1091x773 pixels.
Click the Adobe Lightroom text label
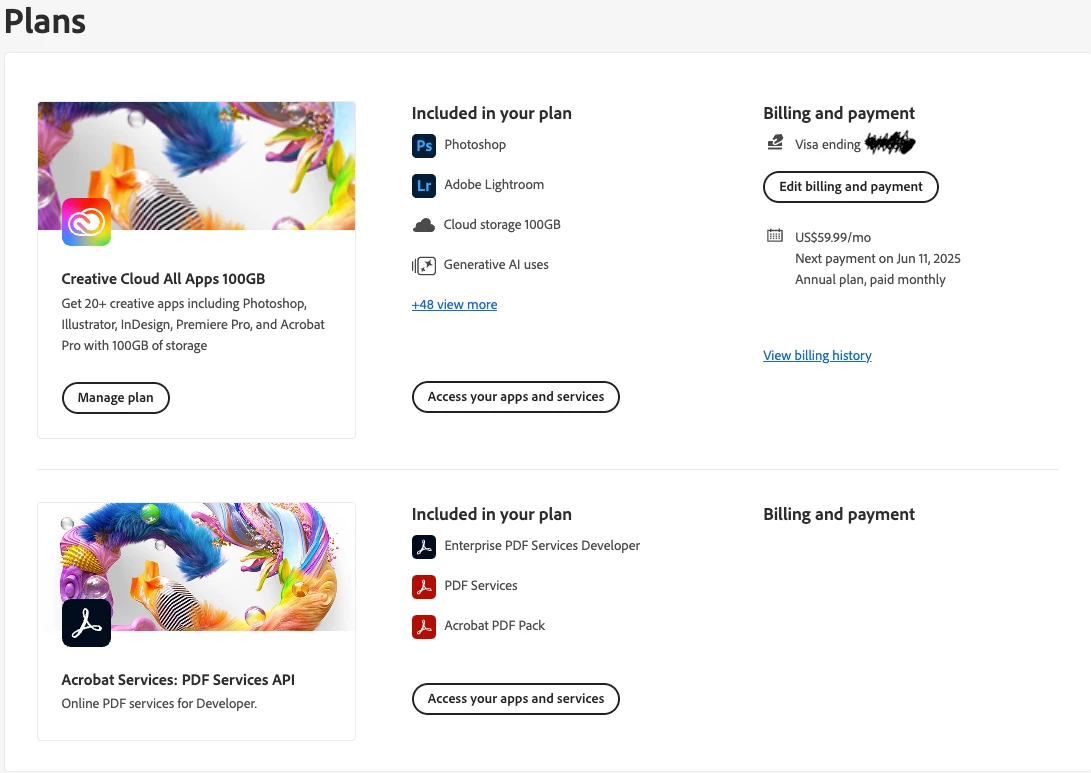[494, 184]
